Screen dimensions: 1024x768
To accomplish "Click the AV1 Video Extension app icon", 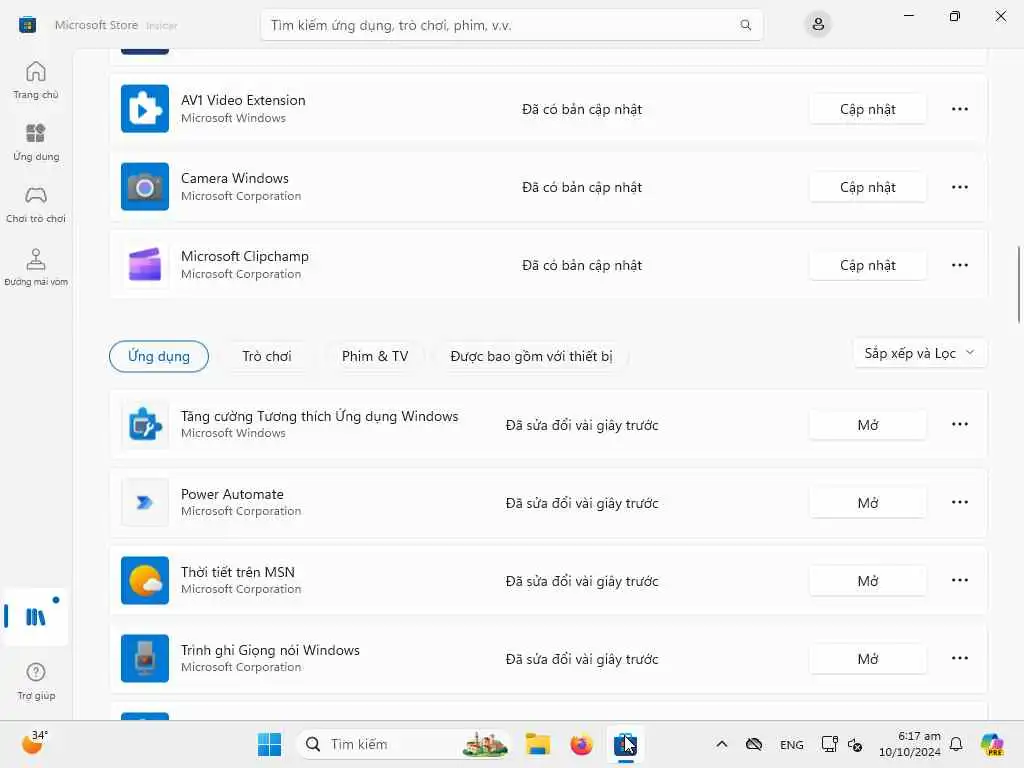I will click(145, 108).
